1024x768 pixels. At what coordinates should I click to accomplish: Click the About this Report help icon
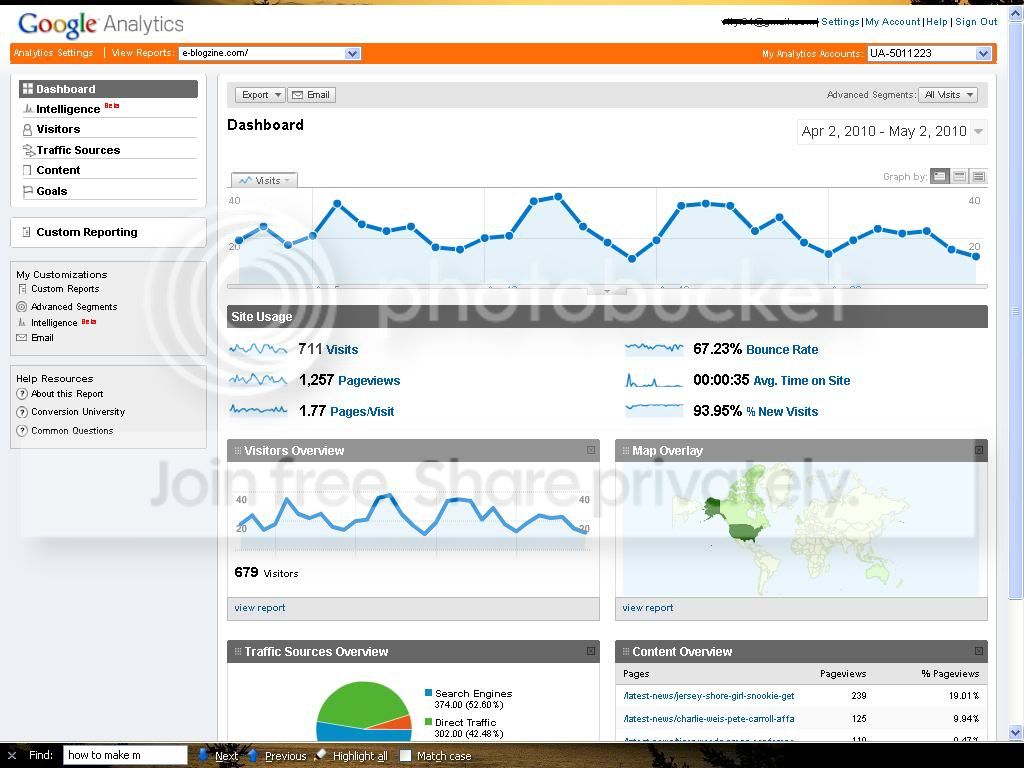click(x=22, y=394)
